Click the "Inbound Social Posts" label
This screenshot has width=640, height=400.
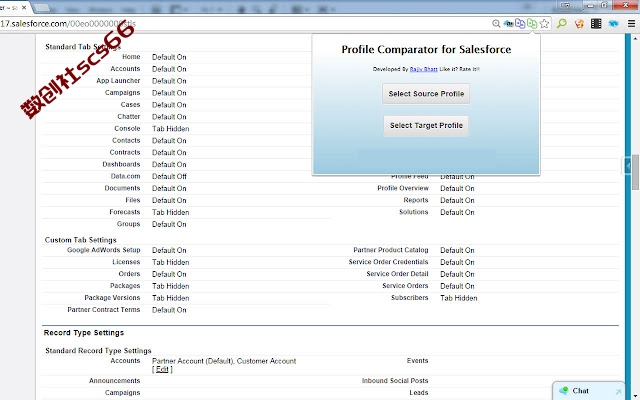tap(395, 380)
